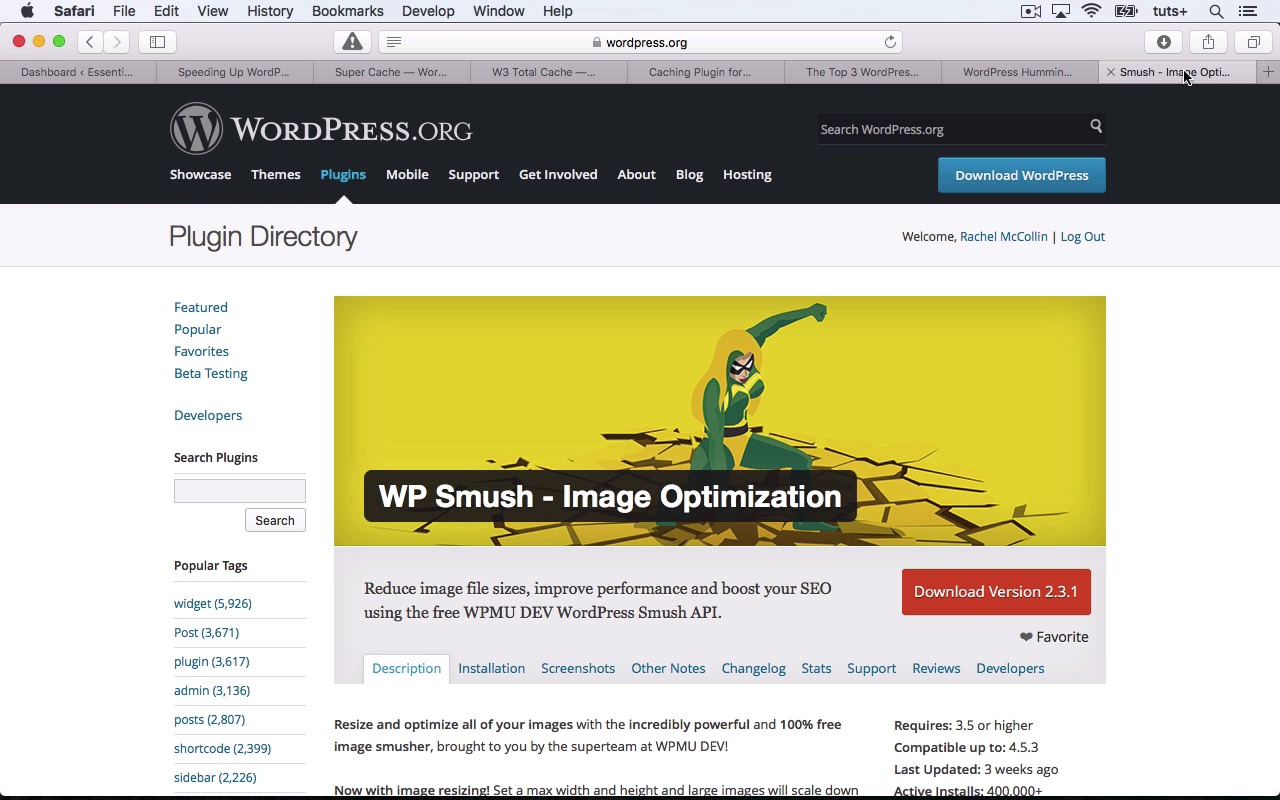Open Spotlight search in menu bar
Viewport: 1280px width, 800px height.
[1216, 11]
